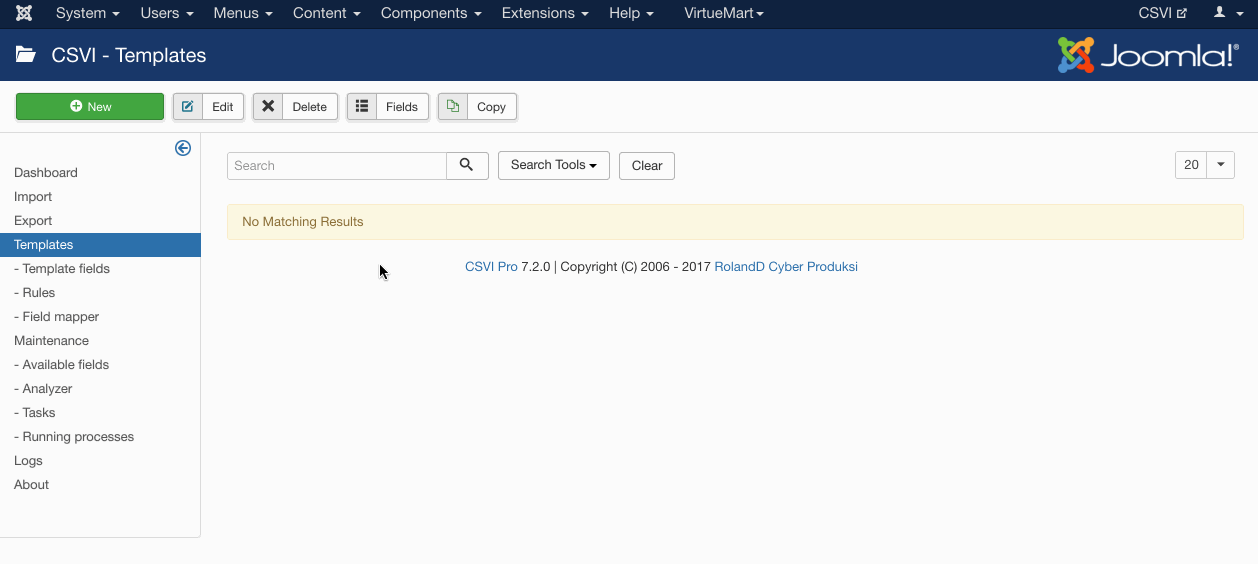Collapse the sidebar with the arrow icon
This screenshot has width=1258, height=564.
point(183,148)
